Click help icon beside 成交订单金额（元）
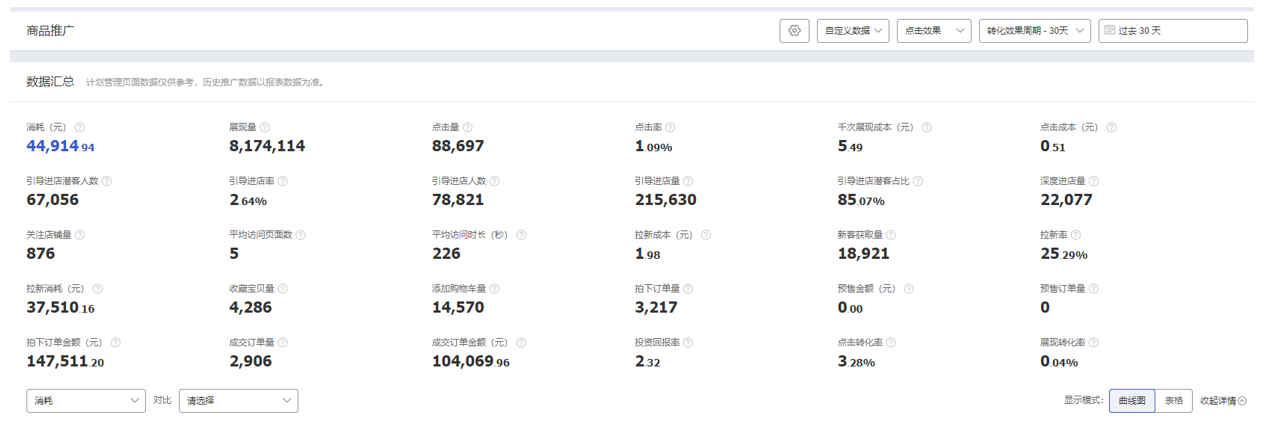Viewport: 1263px width, 443px height. [521, 342]
